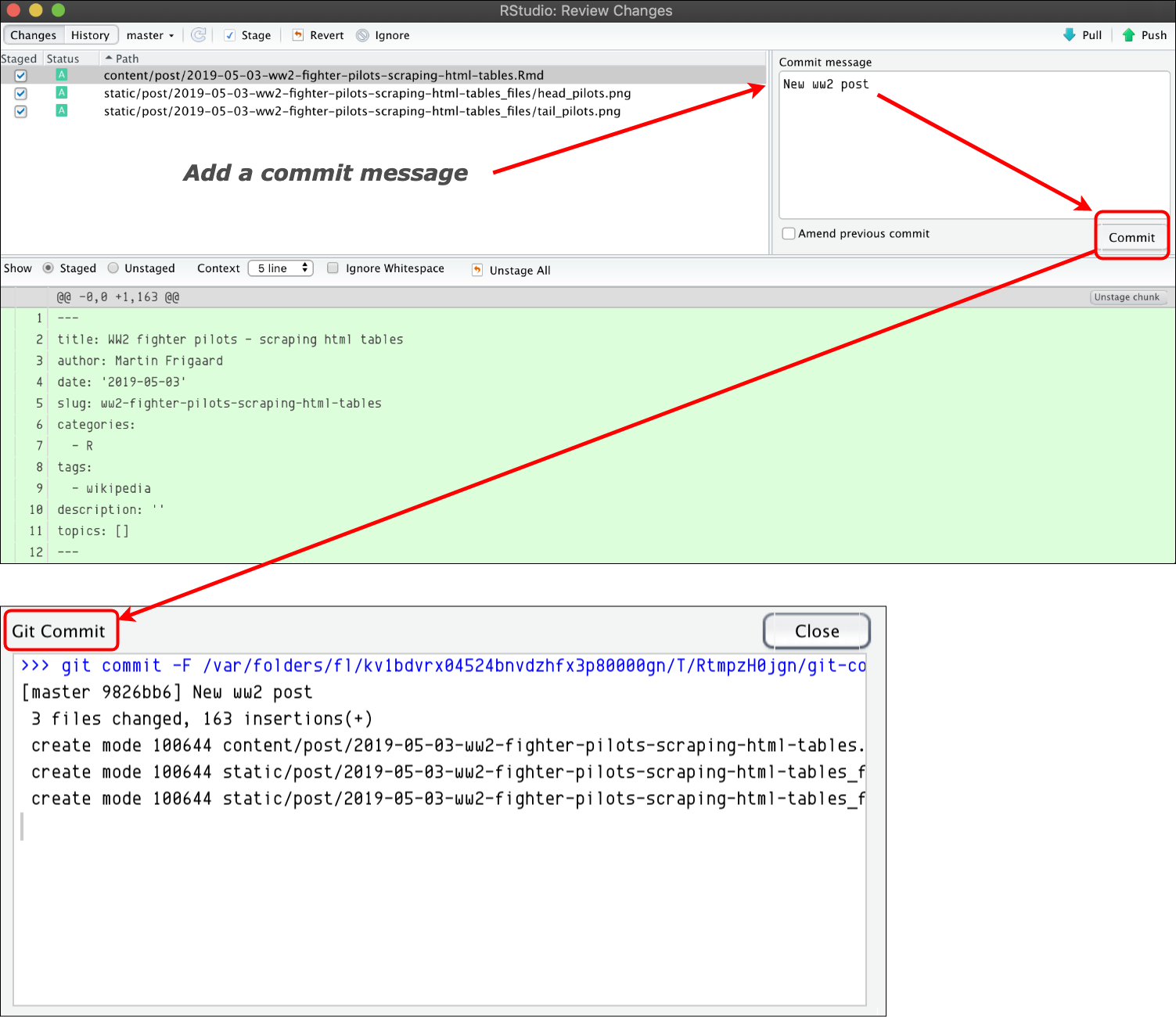Click the Unstage chunk button
Image resolution: width=1176 pixels, height=1017 pixels.
pyautogui.click(x=1127, y=296)
